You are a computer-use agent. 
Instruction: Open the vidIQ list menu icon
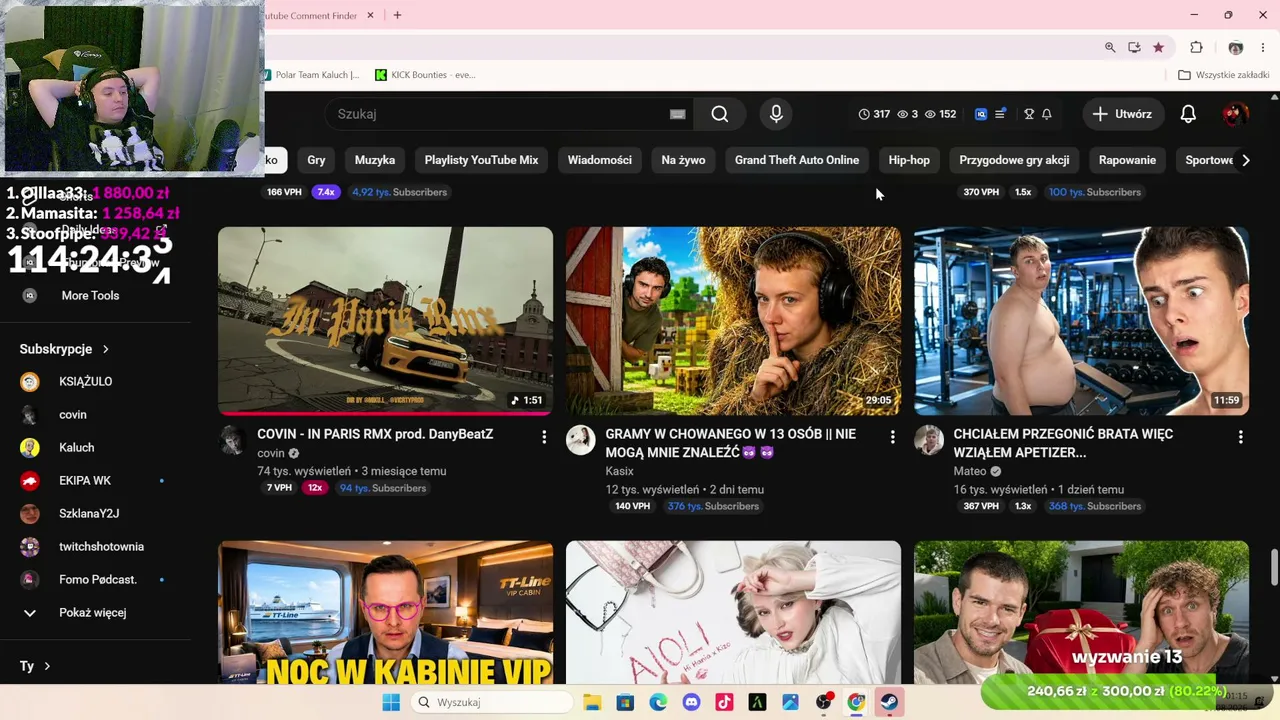click(1000, 114)
